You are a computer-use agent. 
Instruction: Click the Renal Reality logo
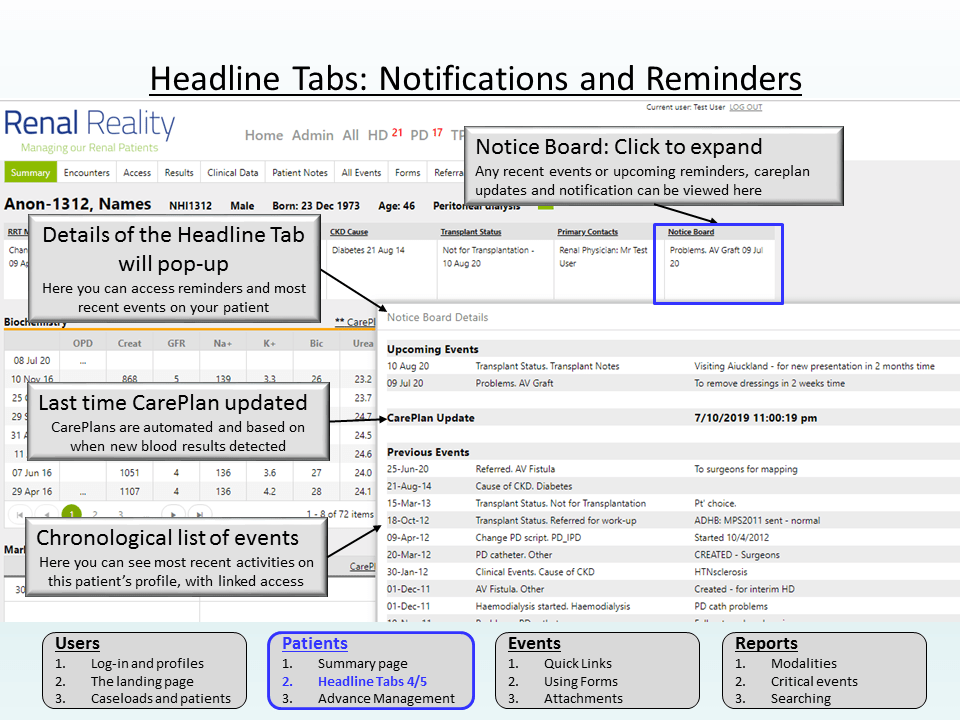[x=90, y=131]
